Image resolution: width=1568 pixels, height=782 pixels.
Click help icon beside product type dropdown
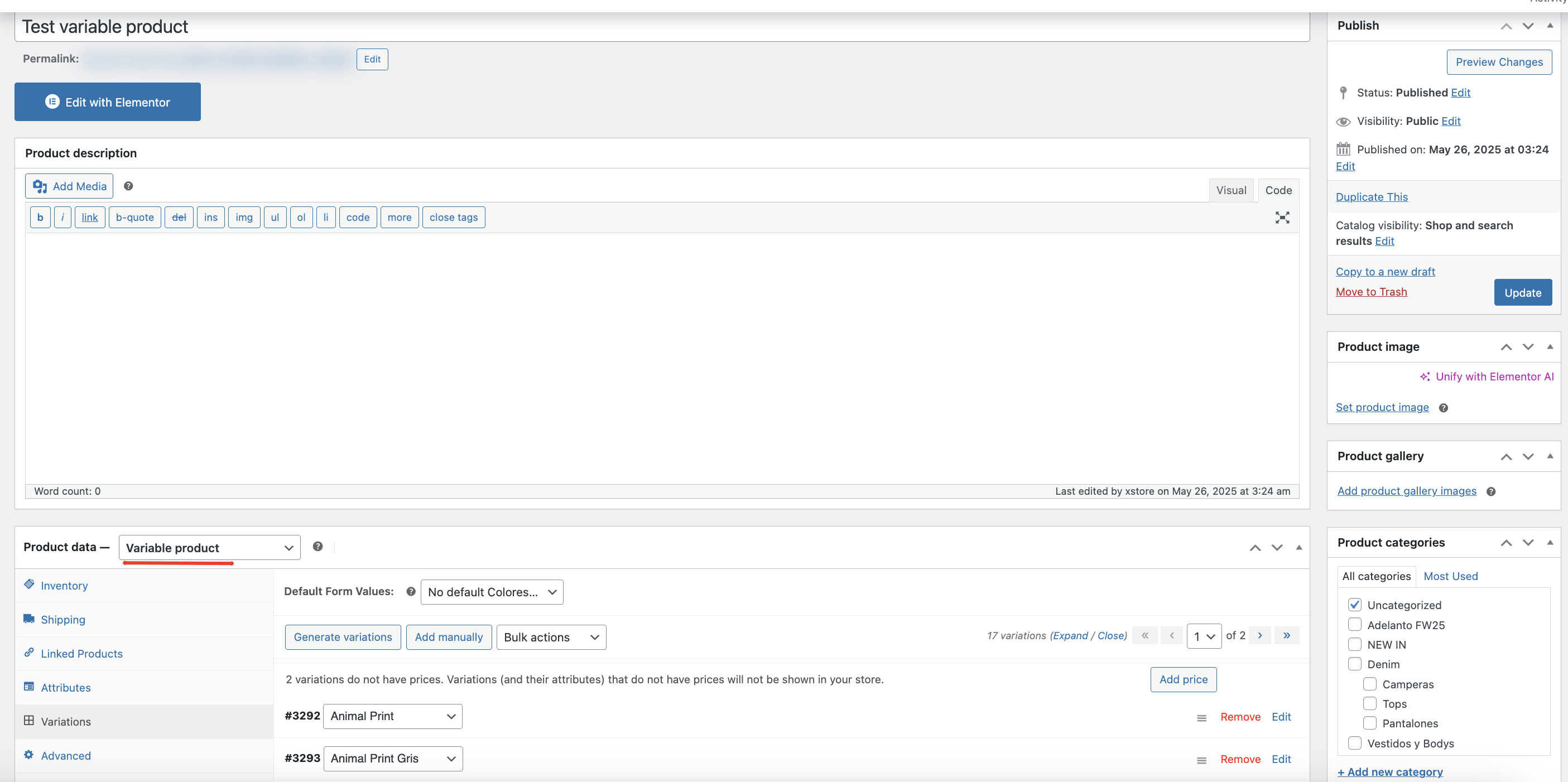[x=318, y=546]
